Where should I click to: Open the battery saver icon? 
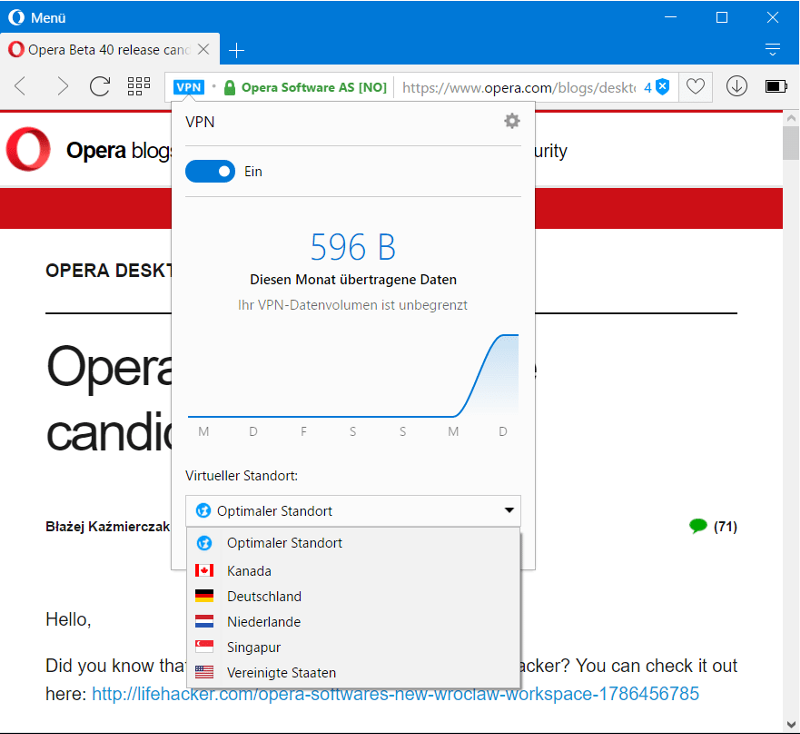point(776,87)
